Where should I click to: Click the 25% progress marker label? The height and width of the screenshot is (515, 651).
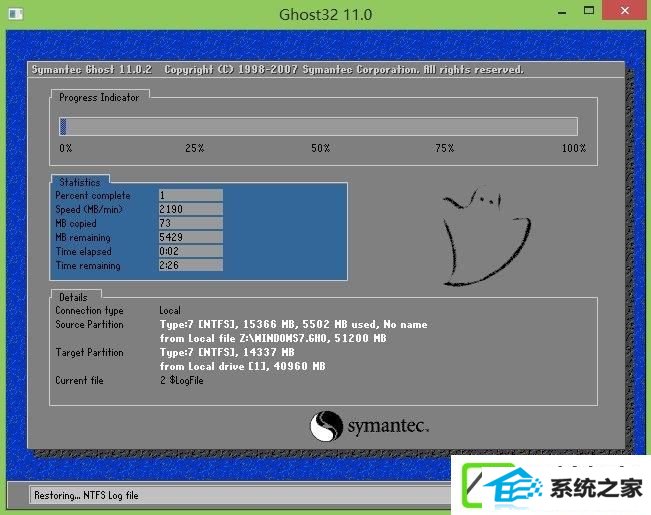195,148
